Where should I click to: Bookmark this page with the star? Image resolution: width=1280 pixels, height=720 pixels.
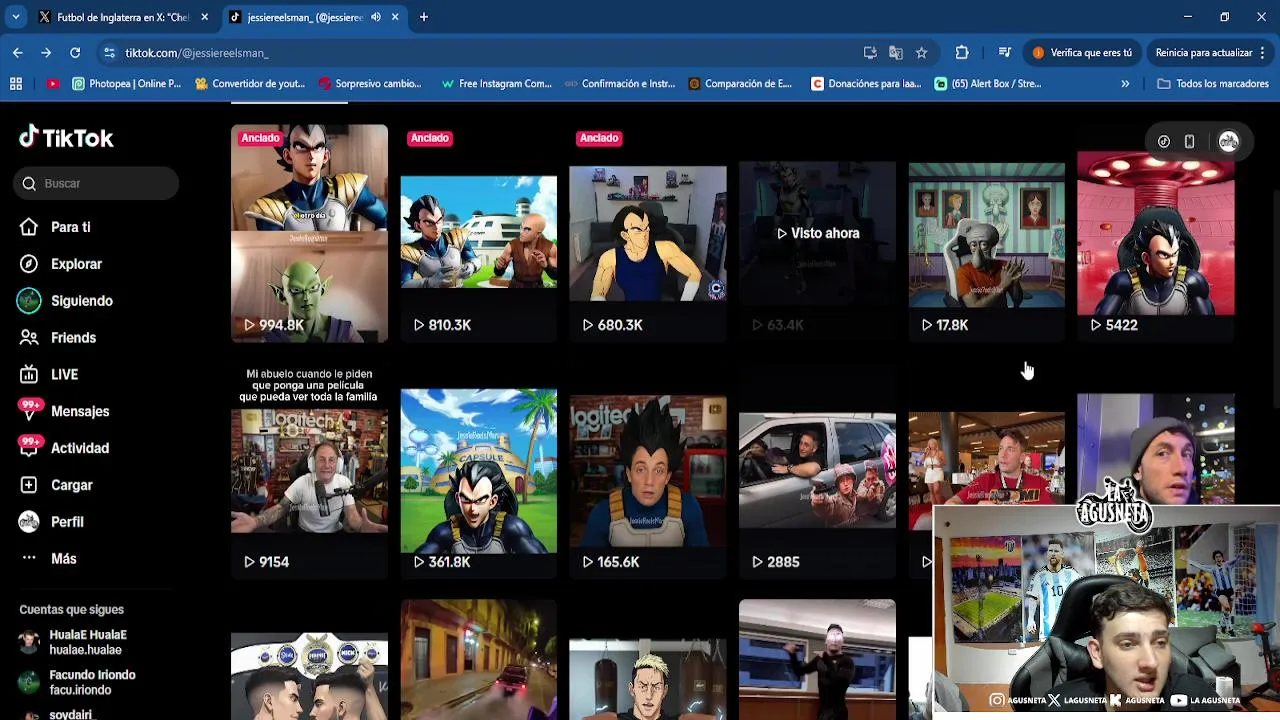(x=921, y=52)
